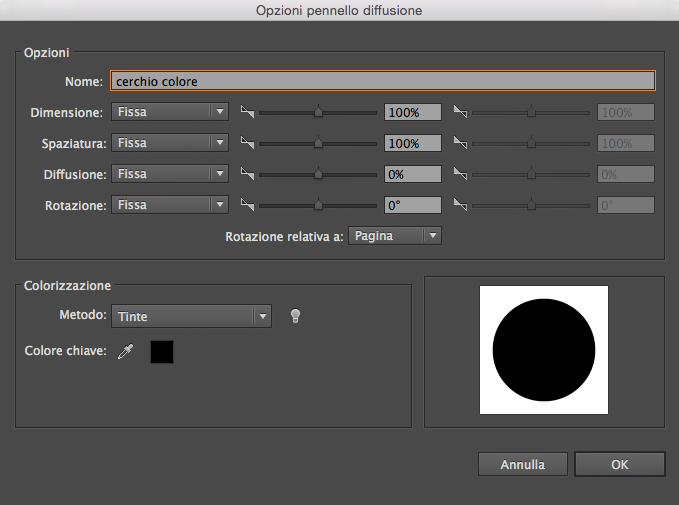Click the disabled second Spaziatura slider
This screenshot has width=679, height=505.
[531, 143]
